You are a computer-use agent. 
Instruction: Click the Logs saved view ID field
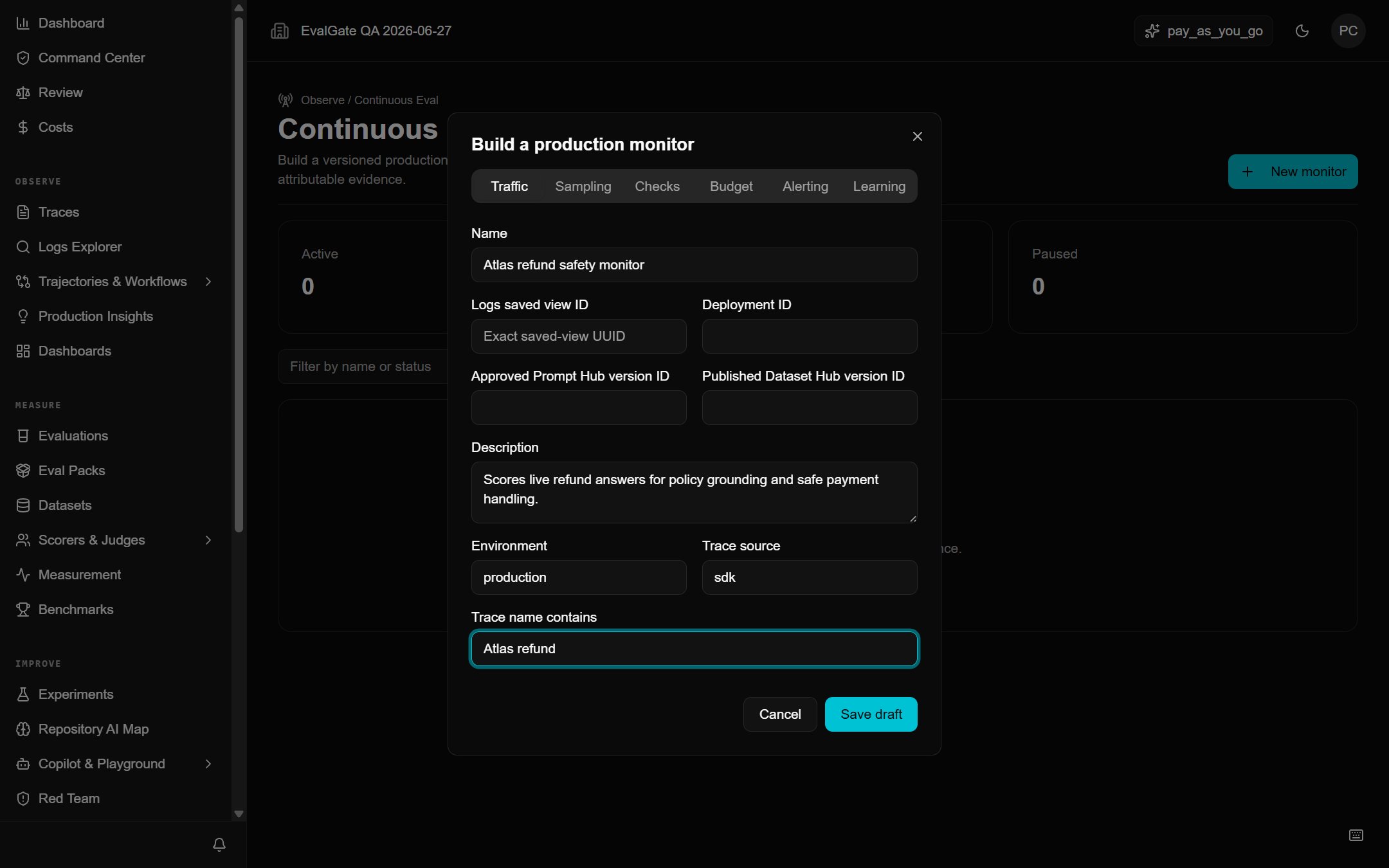point(579,336)
